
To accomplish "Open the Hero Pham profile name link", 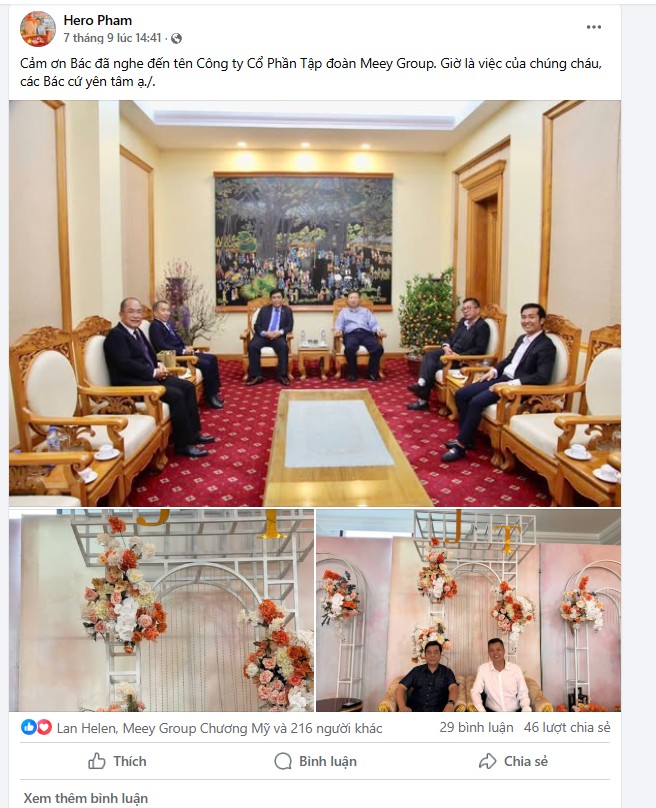I will click(97, 20).
